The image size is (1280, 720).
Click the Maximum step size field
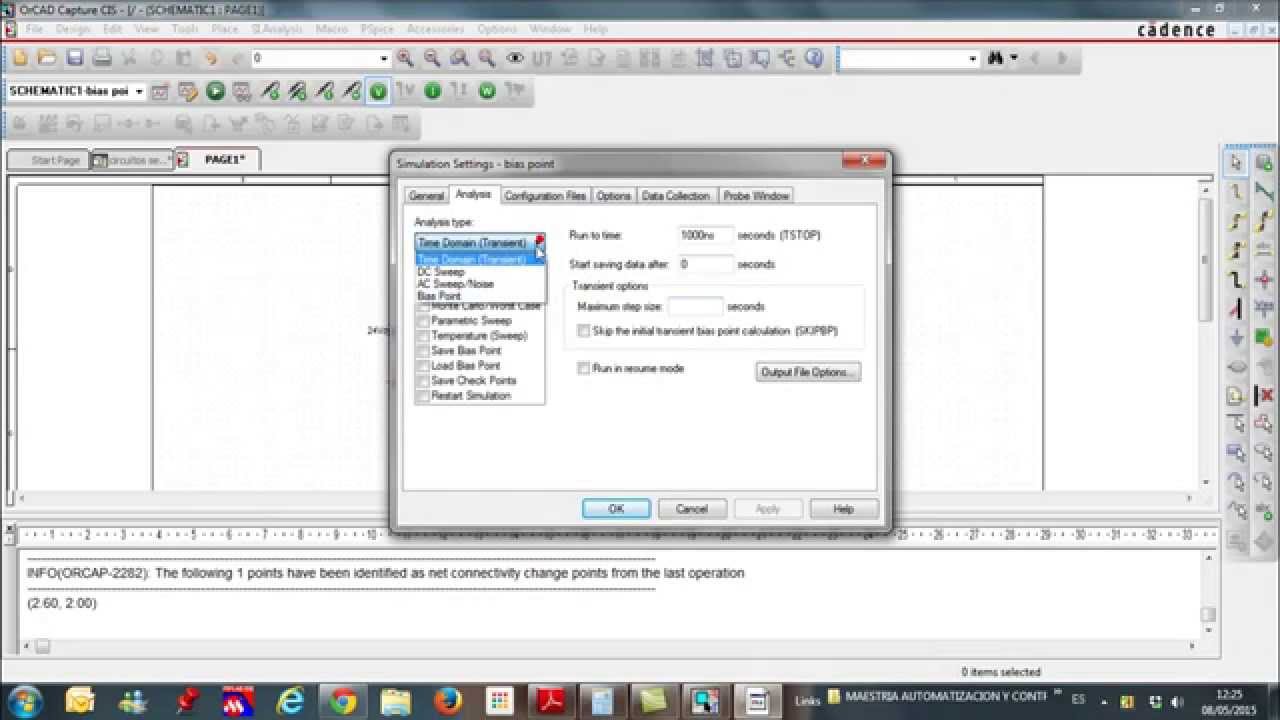click(695, 307)
